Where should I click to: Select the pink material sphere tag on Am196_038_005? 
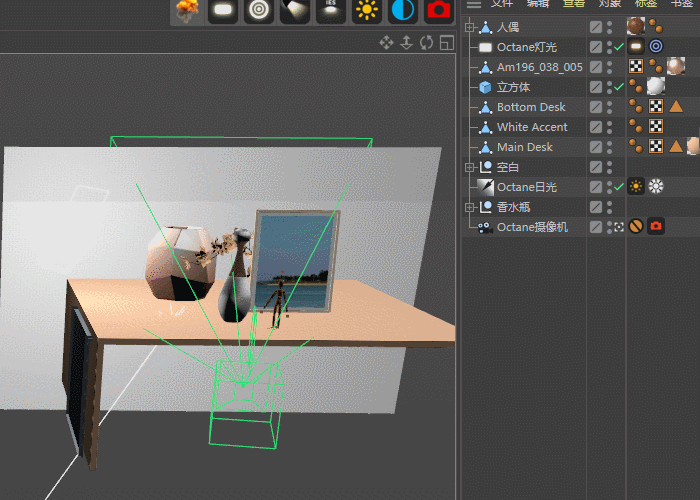676,67
